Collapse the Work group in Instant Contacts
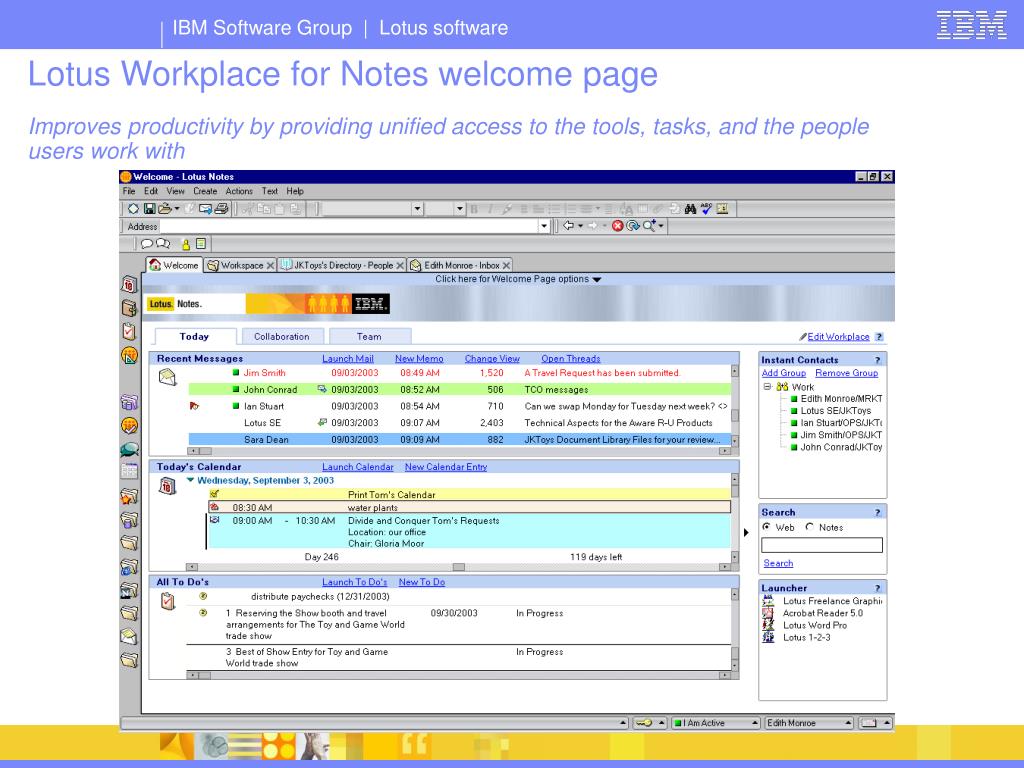Viewport: 1024px width, 768px height. click(768, 387)
